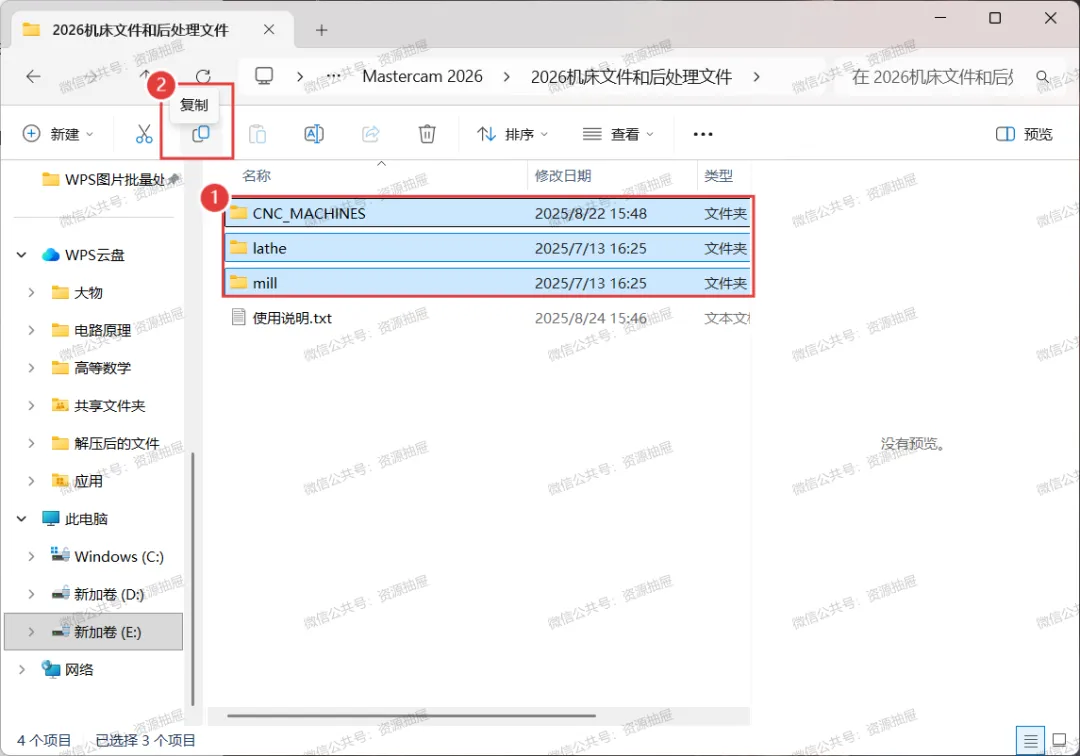
Task: Select the lathe folder icon
Action: click(x=238, y=247)
